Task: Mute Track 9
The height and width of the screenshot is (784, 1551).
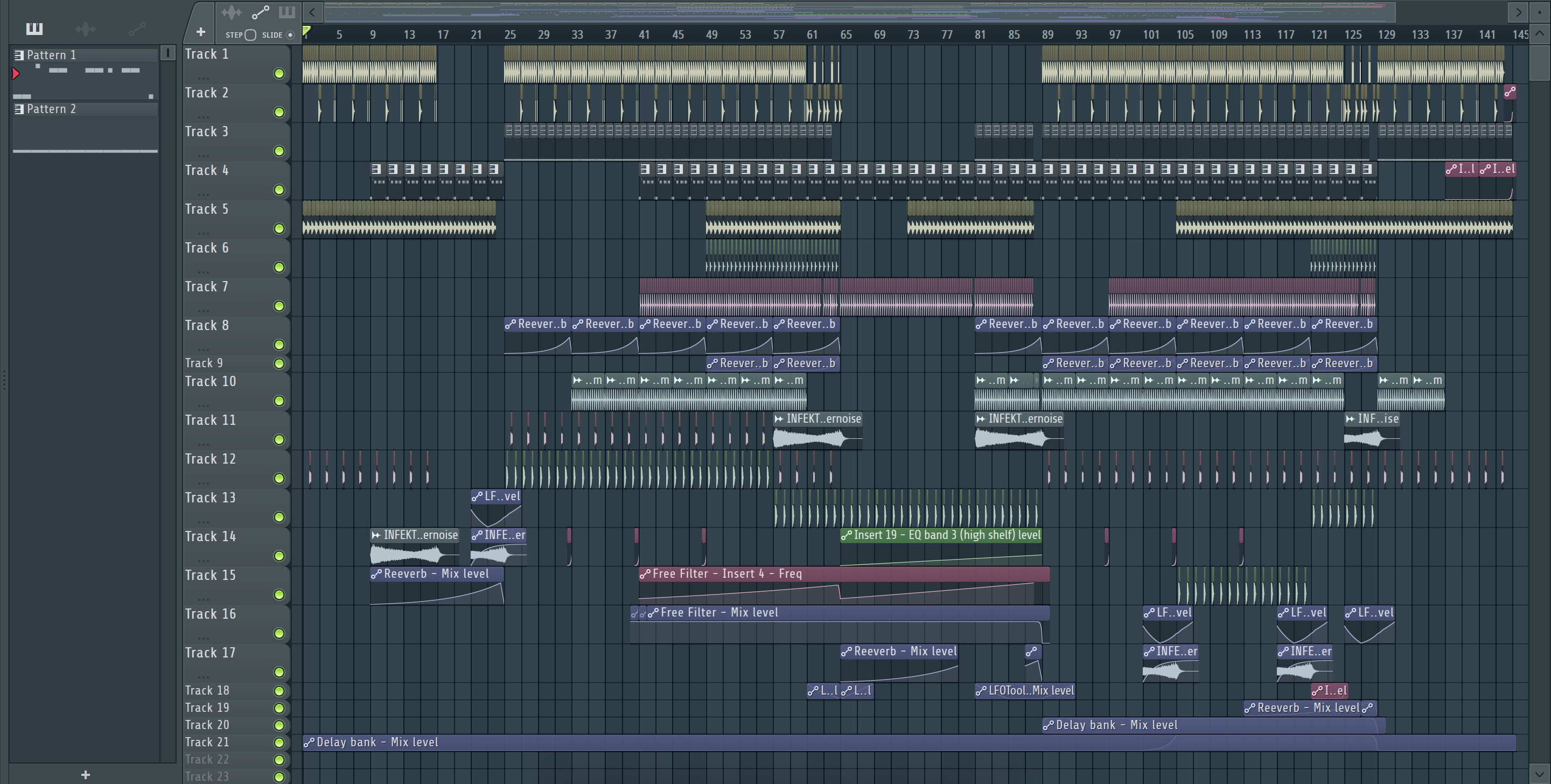Action: 279,363
